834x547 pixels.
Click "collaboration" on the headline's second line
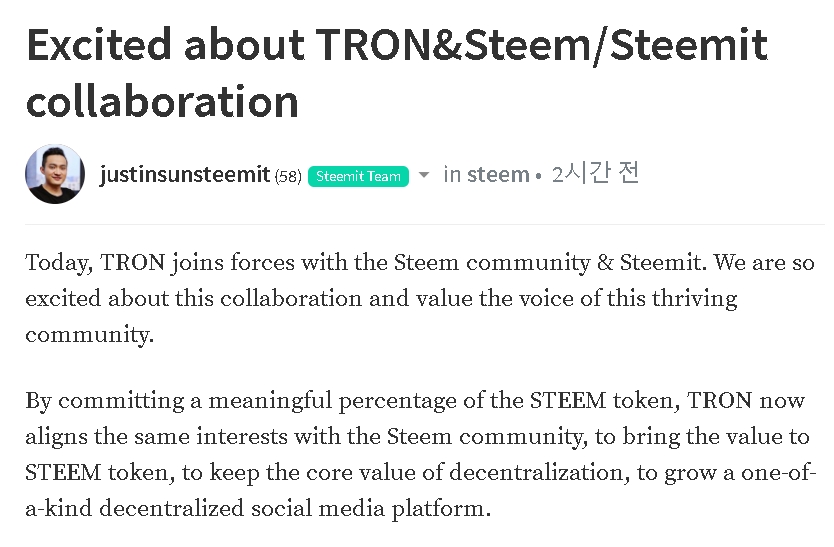162,102
